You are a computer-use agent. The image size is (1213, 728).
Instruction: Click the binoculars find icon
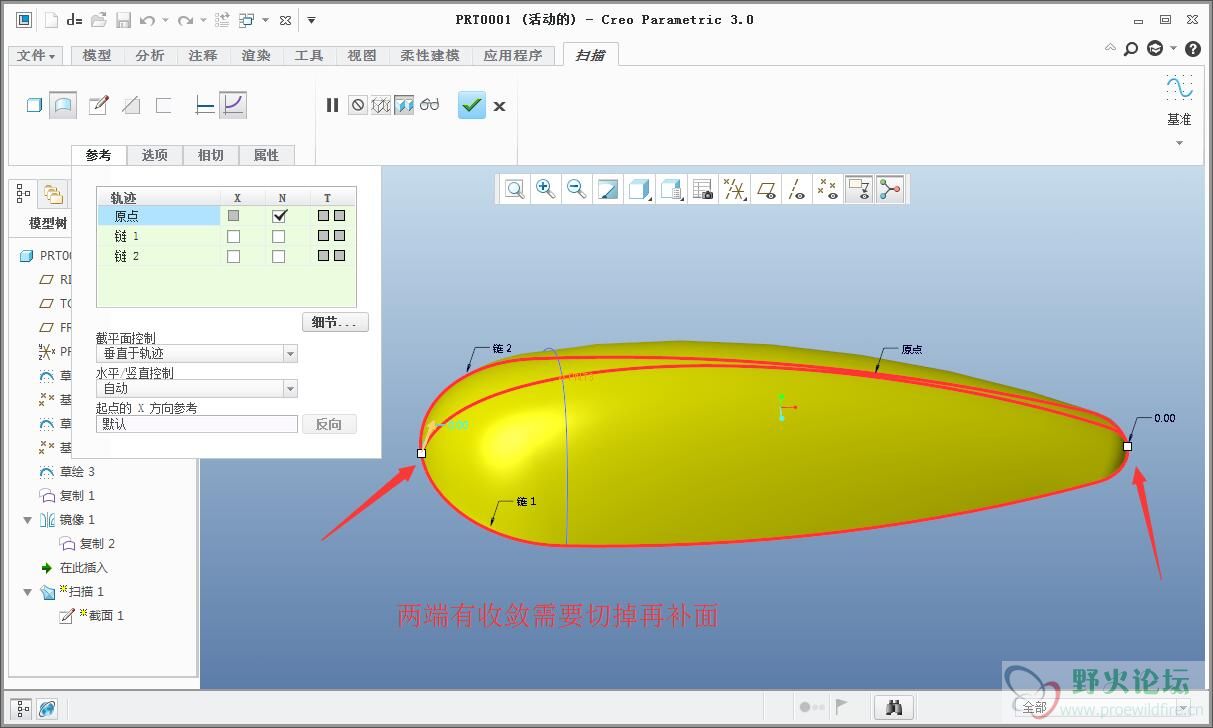(x=895, y=707)
